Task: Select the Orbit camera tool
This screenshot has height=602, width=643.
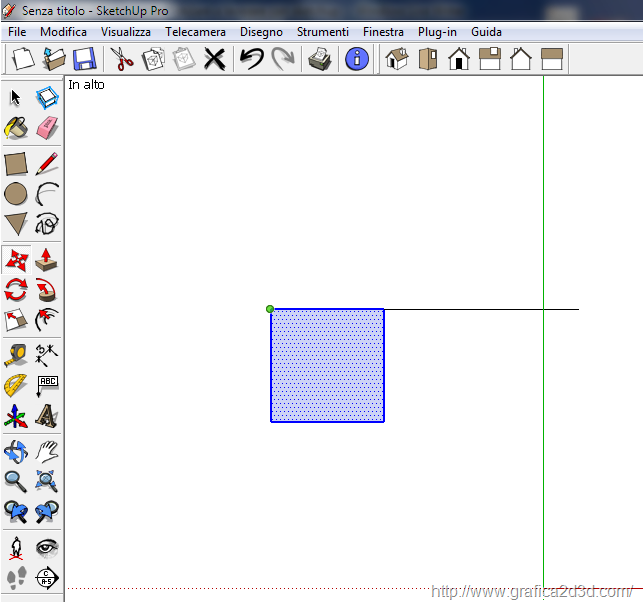Action: coord(16,451)
